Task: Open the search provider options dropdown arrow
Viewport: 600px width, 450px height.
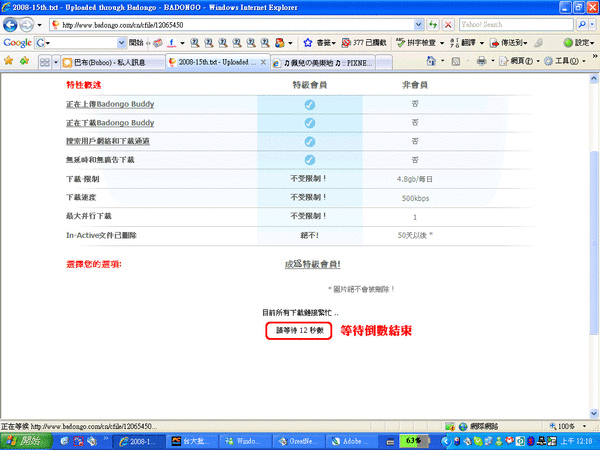Action: 592,24
